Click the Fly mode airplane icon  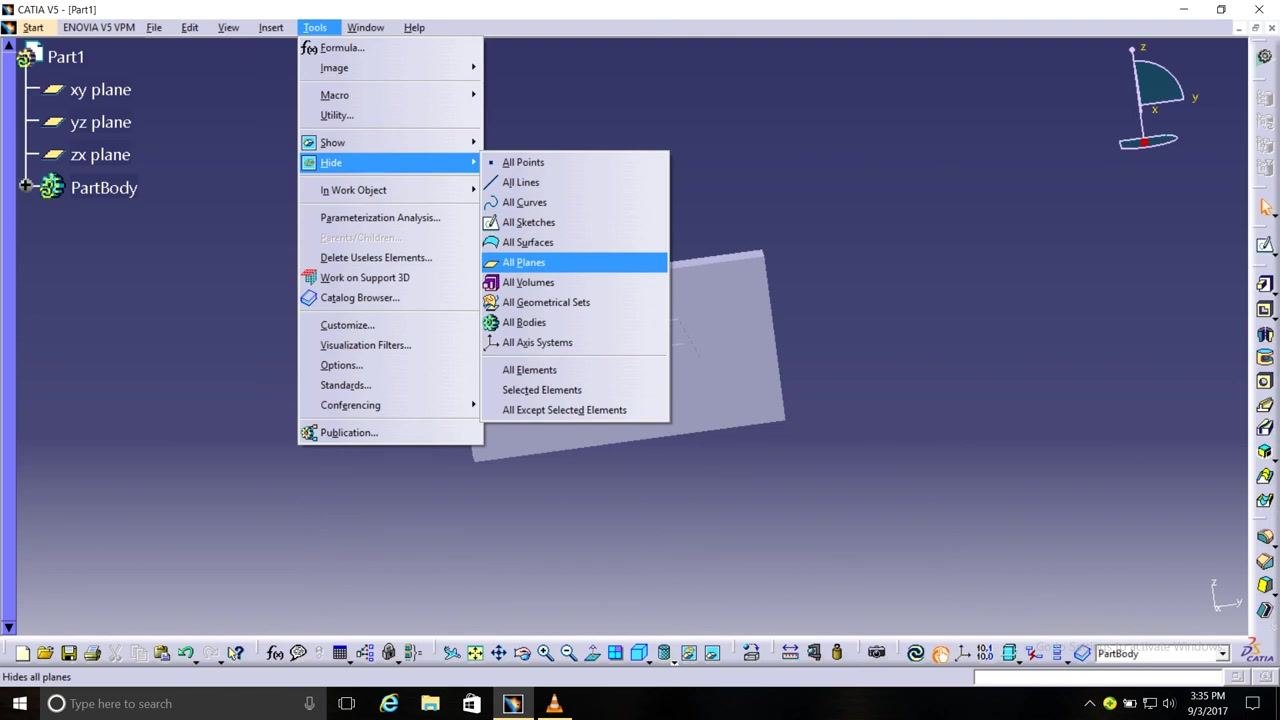click(x=452, y=653)
